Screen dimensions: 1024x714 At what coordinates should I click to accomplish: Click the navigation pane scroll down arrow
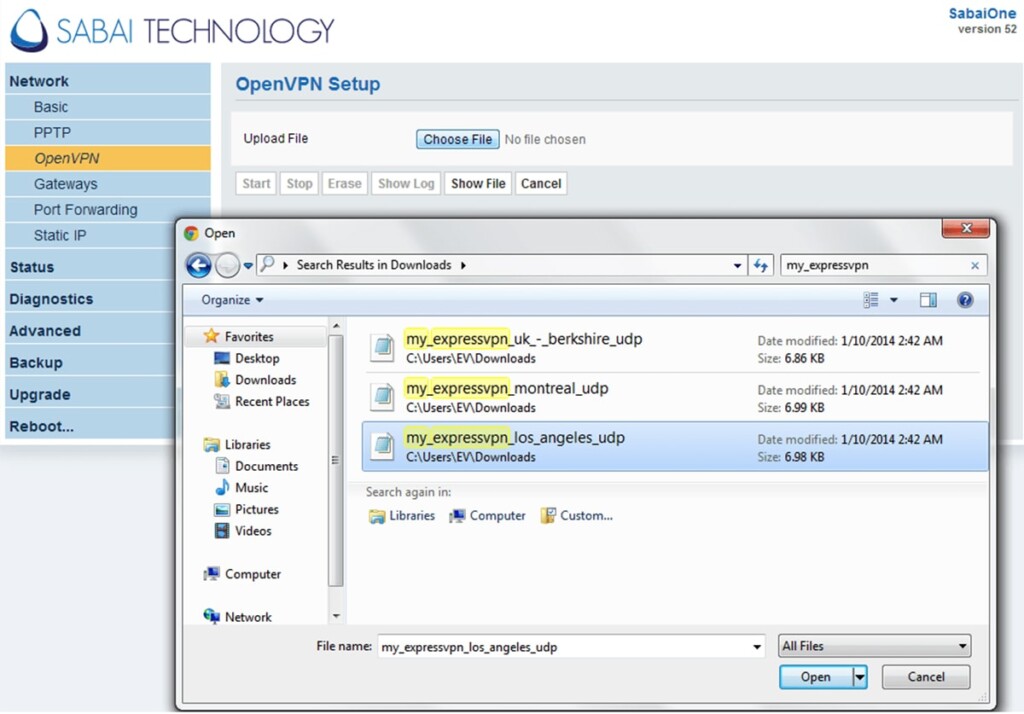pyautogui.click(x=336, y=615)
